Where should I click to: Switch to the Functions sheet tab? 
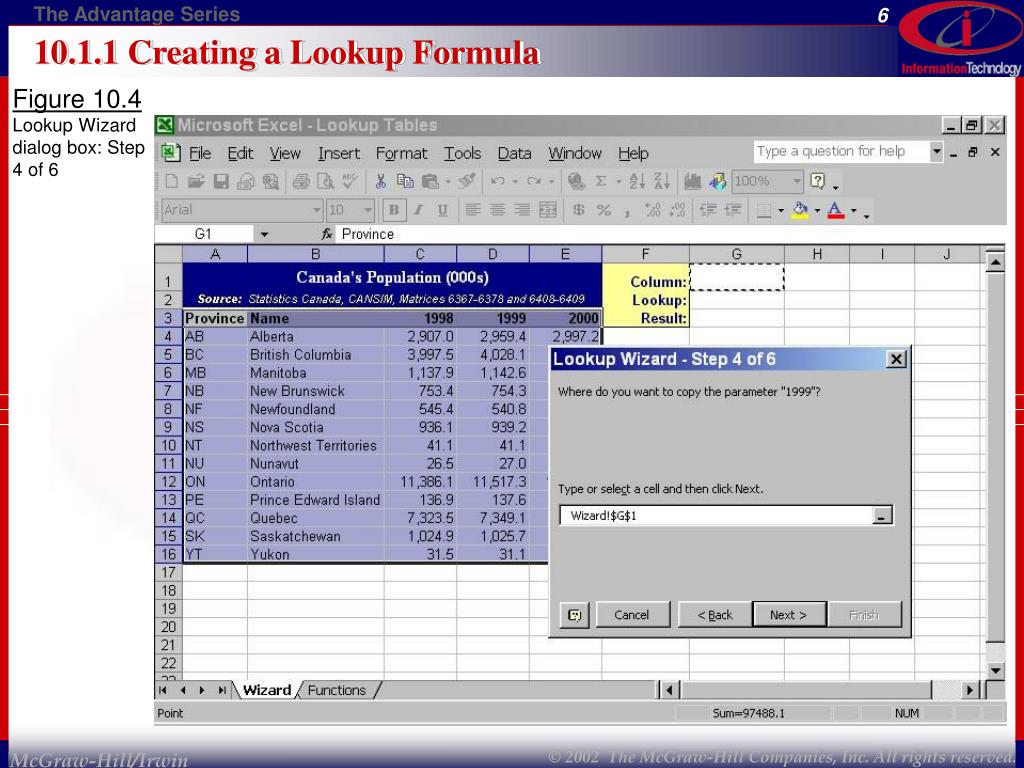pyautogui.click(x=336, y=690)
